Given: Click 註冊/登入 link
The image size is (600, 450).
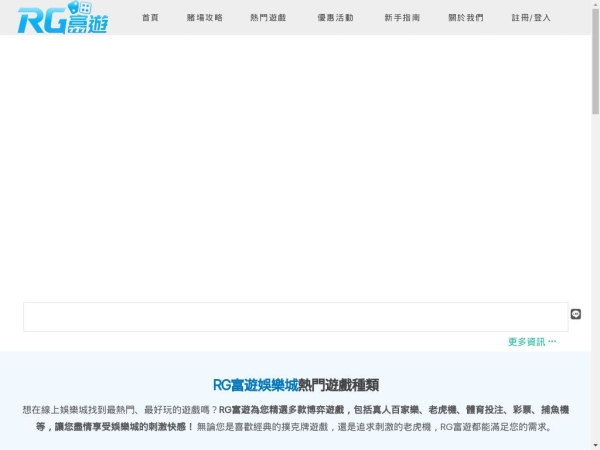Looking at the screenshot, I should 531,18.
